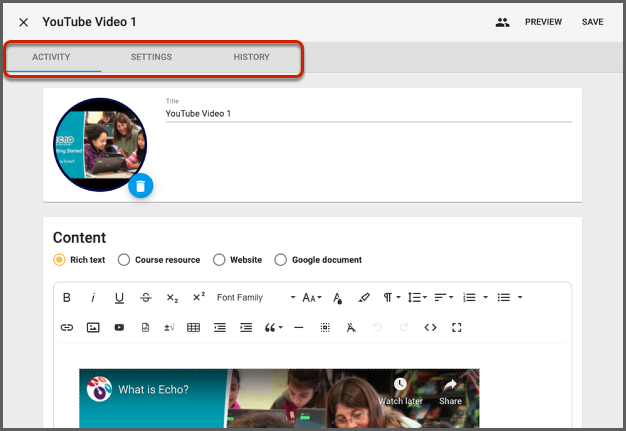Image resolution: width=626 pixels, height=431 pixels.
Task: Choose the Website content option
Action: pyautogui.click(x=219, y=260)
